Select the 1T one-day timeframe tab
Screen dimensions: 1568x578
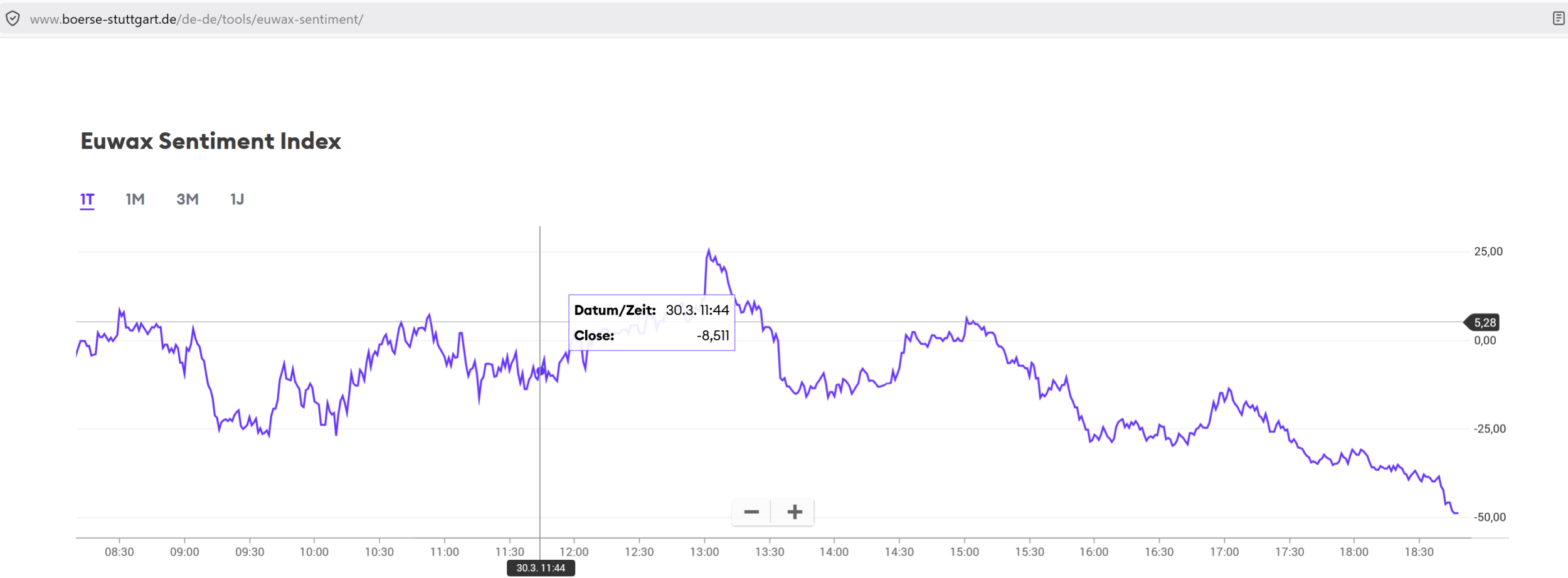[87, 199]
